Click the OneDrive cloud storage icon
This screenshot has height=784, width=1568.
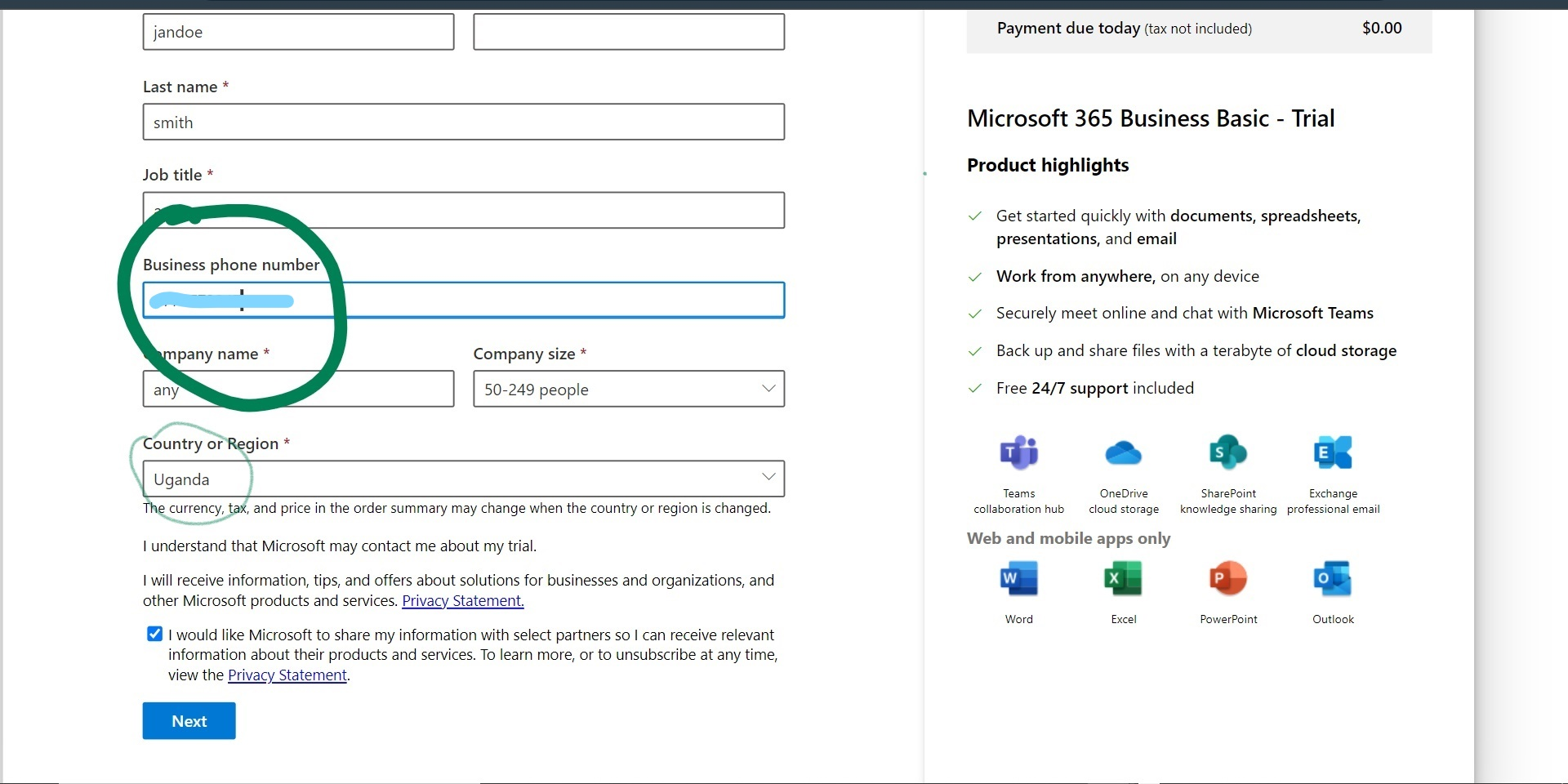(1123, 452)
